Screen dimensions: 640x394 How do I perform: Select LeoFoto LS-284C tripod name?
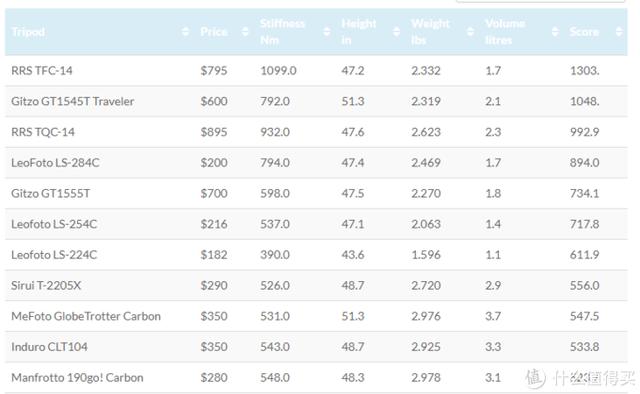point(55,162)
